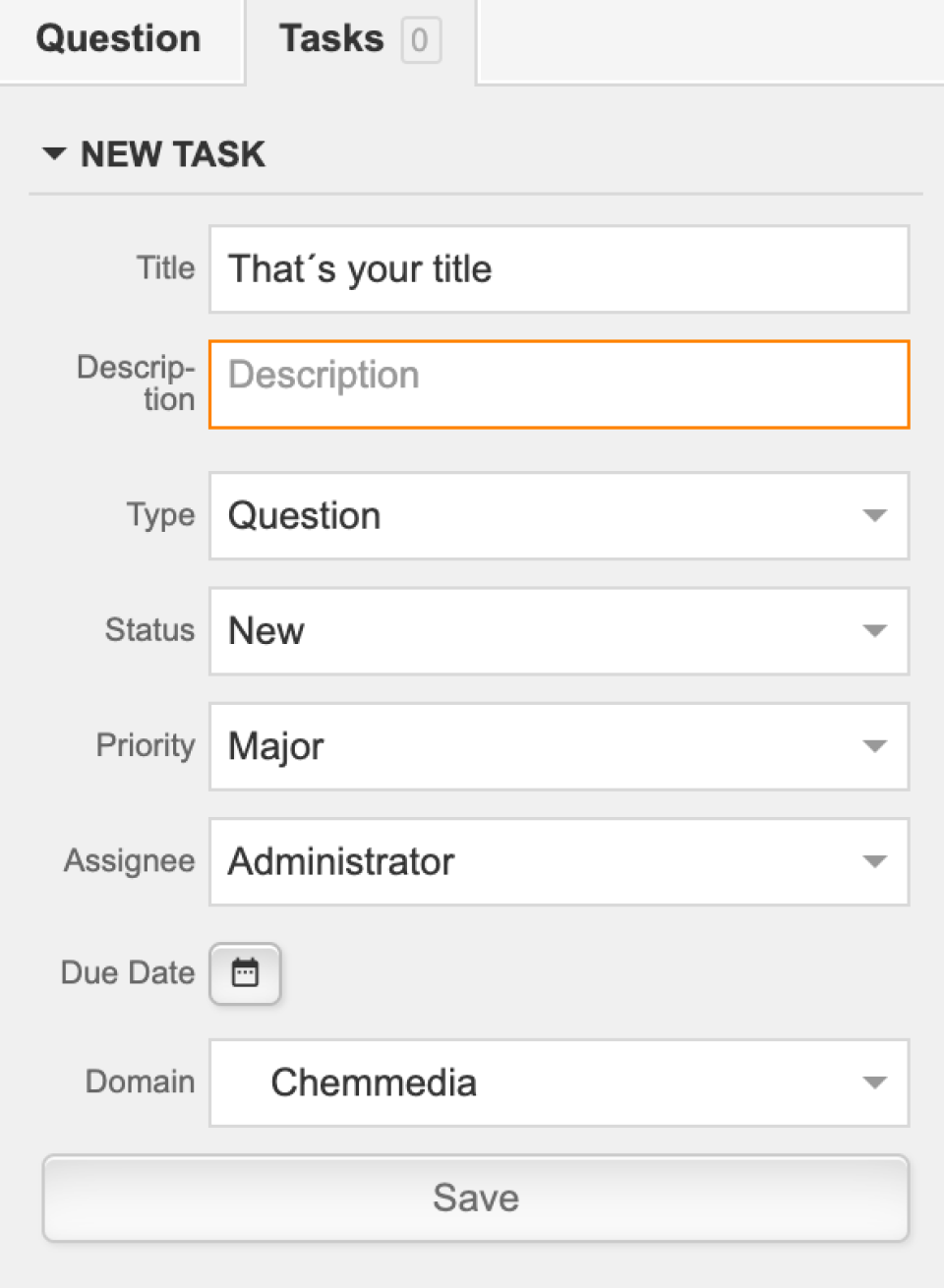
Task: Switch to the Question tab
Action: tap(119, 39)
